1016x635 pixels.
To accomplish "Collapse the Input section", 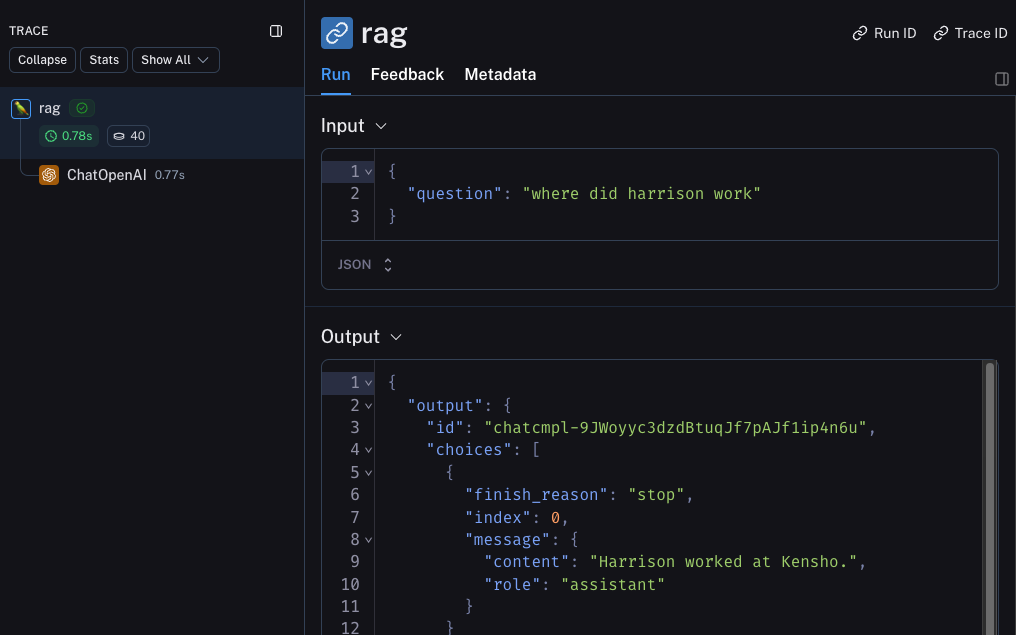I will [x=380, y=126].
